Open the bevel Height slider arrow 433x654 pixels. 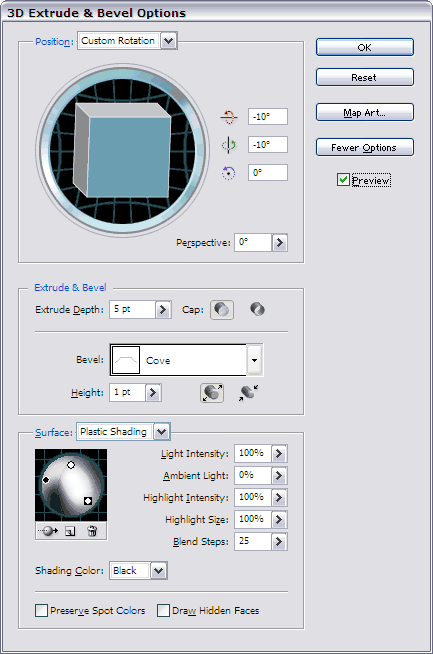153,392
